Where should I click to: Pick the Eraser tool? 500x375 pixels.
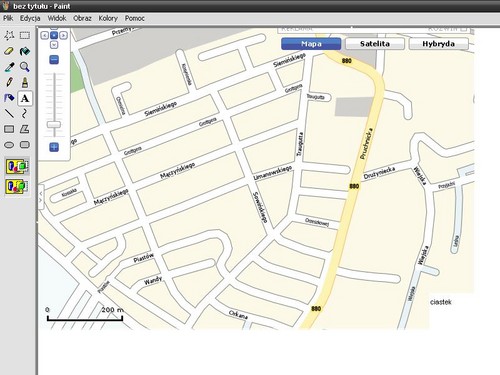point(9,51)
